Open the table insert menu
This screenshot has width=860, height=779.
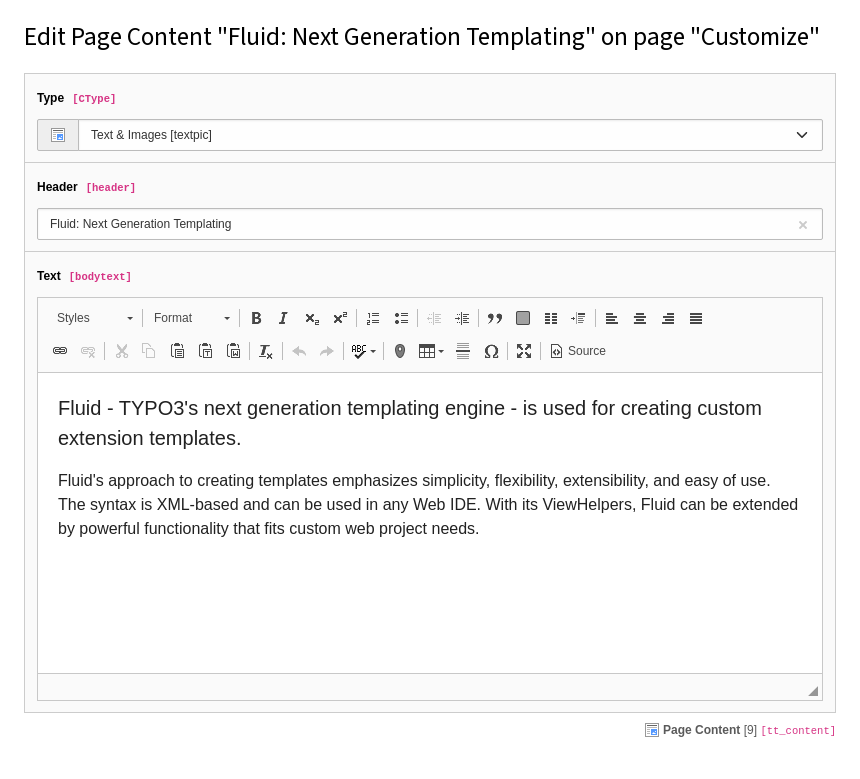tap(431, 351)
